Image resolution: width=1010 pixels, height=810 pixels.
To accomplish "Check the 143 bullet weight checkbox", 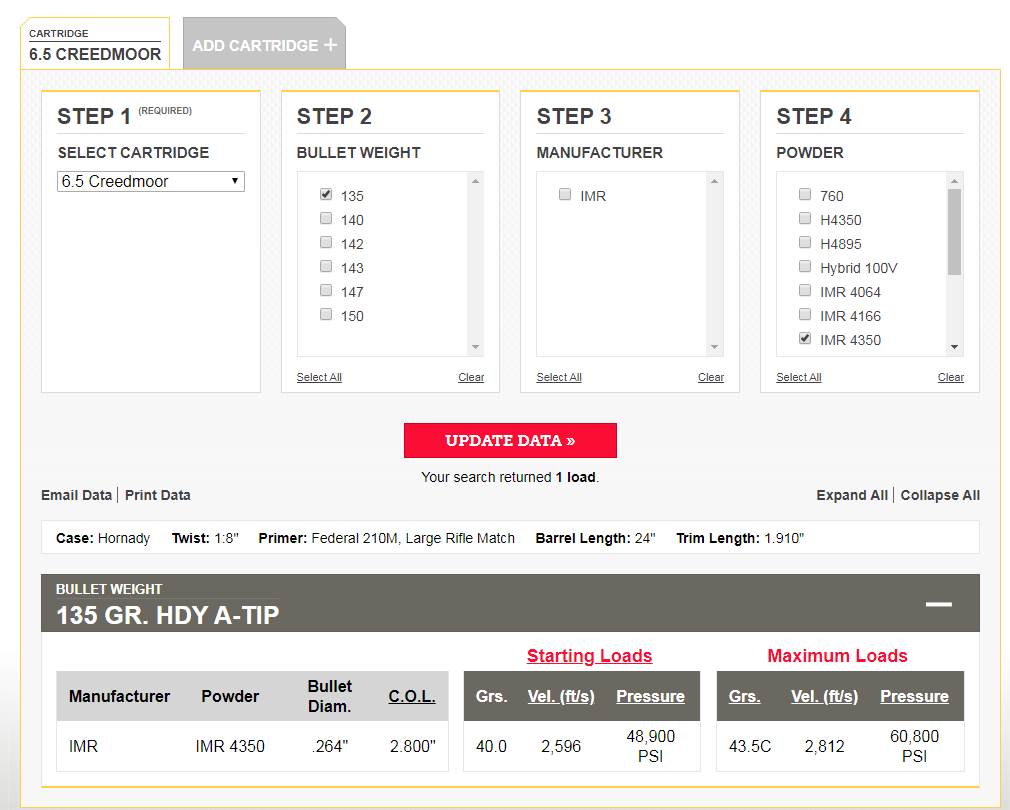I will [x=326, y=266].
